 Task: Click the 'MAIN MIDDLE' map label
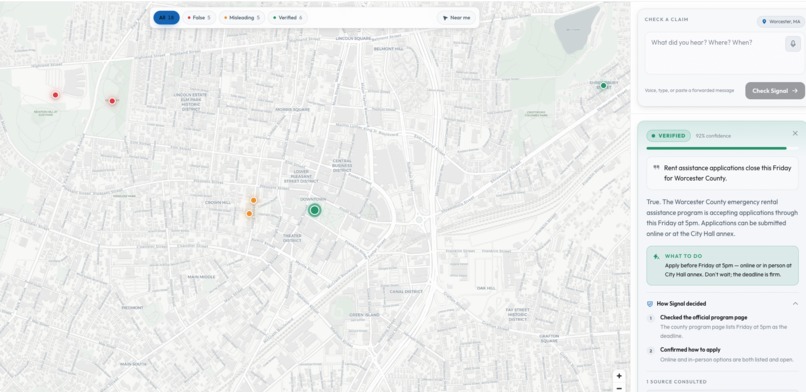(201, 276)
